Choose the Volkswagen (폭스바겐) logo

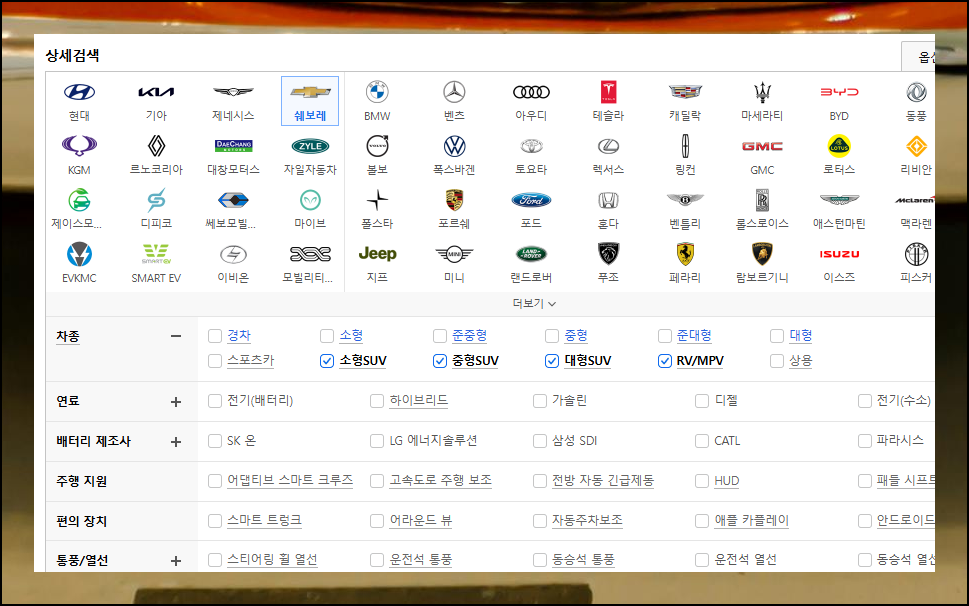454,146
